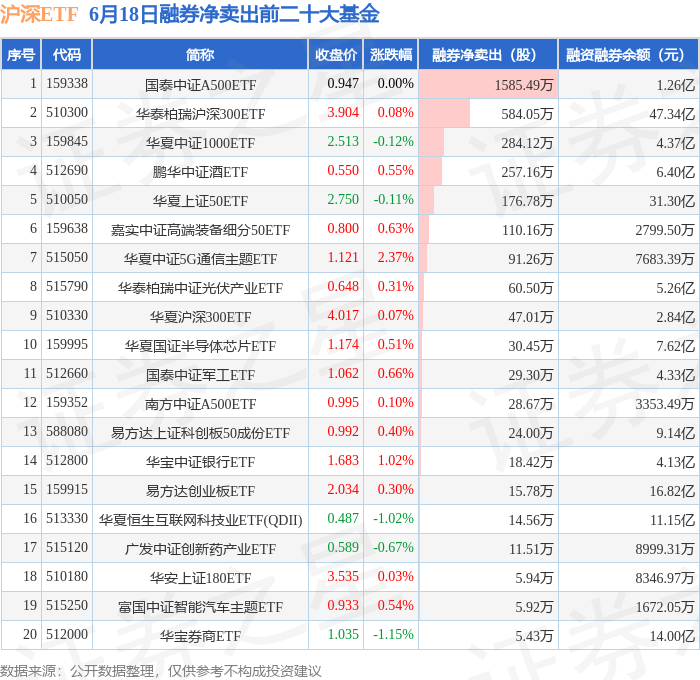
Task: Click 华安上证180ETF name
Action: 200,578
